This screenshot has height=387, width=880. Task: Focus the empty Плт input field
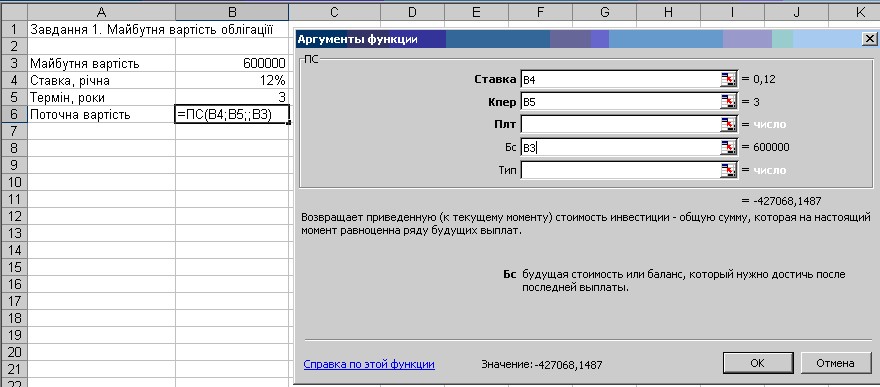tap(621, 124)
